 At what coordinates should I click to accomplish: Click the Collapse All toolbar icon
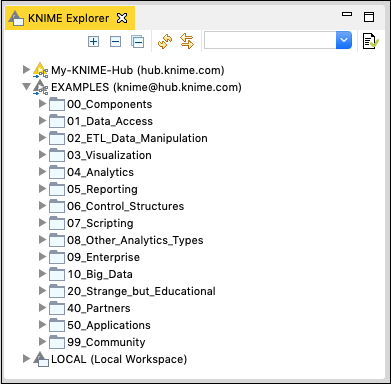pos(138,42)
